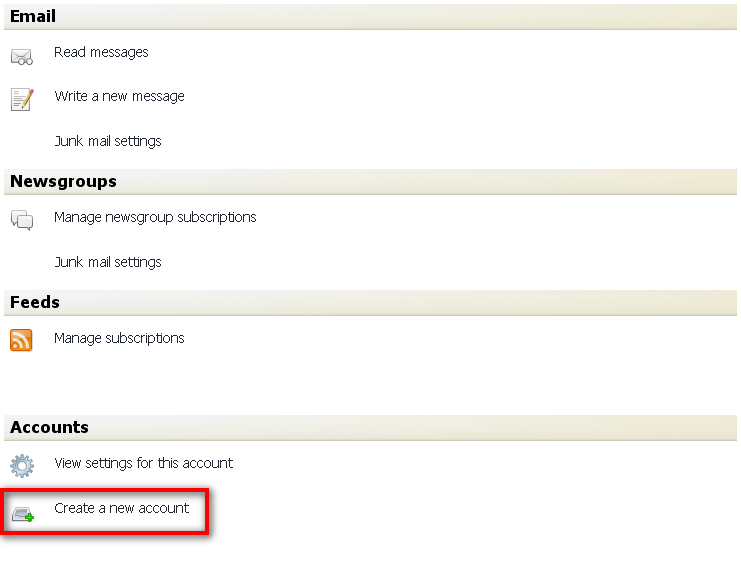The width and height of the screenshot is (741, 580).
Task: Click the account settings gear icon
Action: point(22,465)
